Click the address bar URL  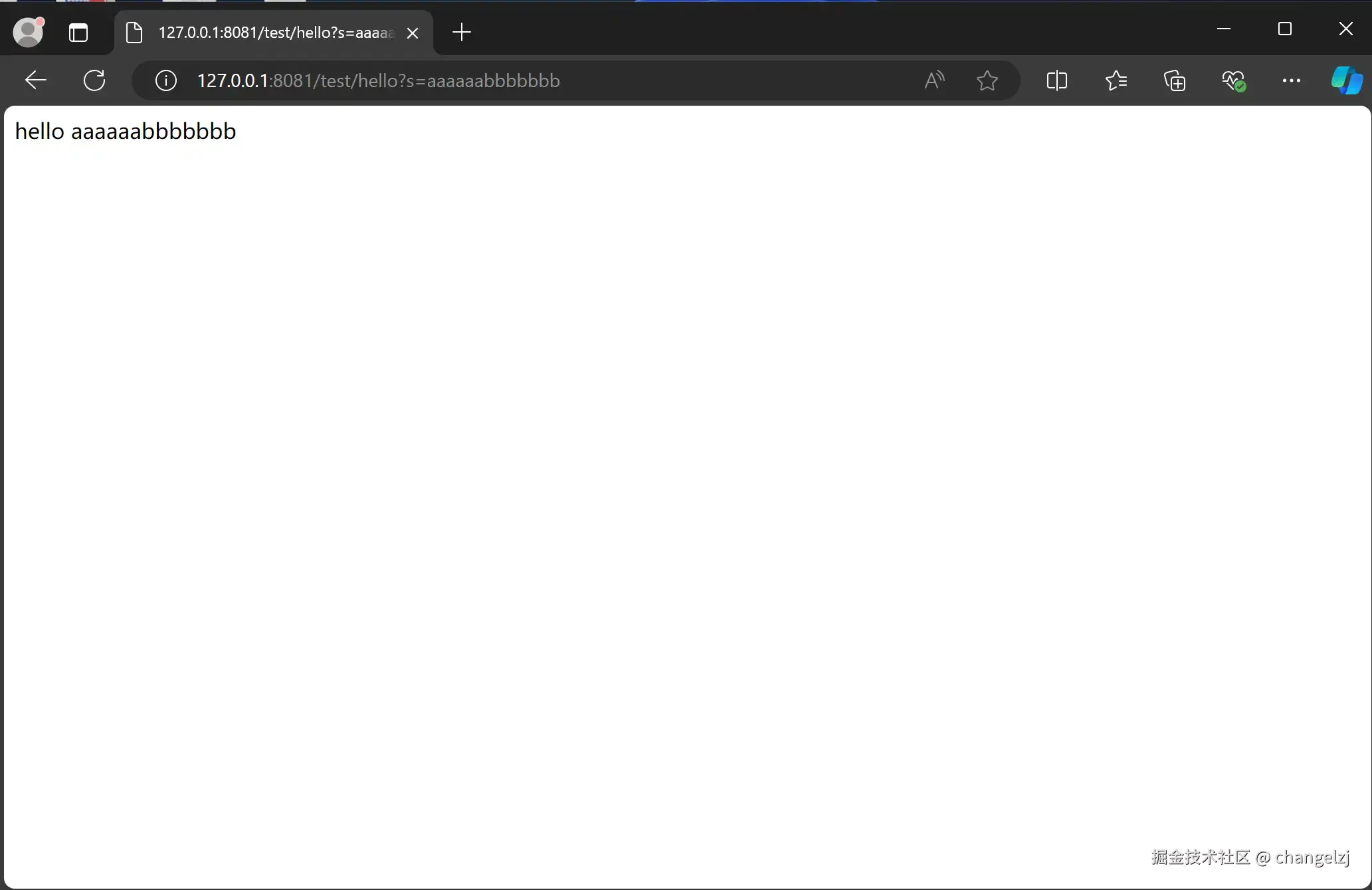pyautogui.click(x=379, y=80)
